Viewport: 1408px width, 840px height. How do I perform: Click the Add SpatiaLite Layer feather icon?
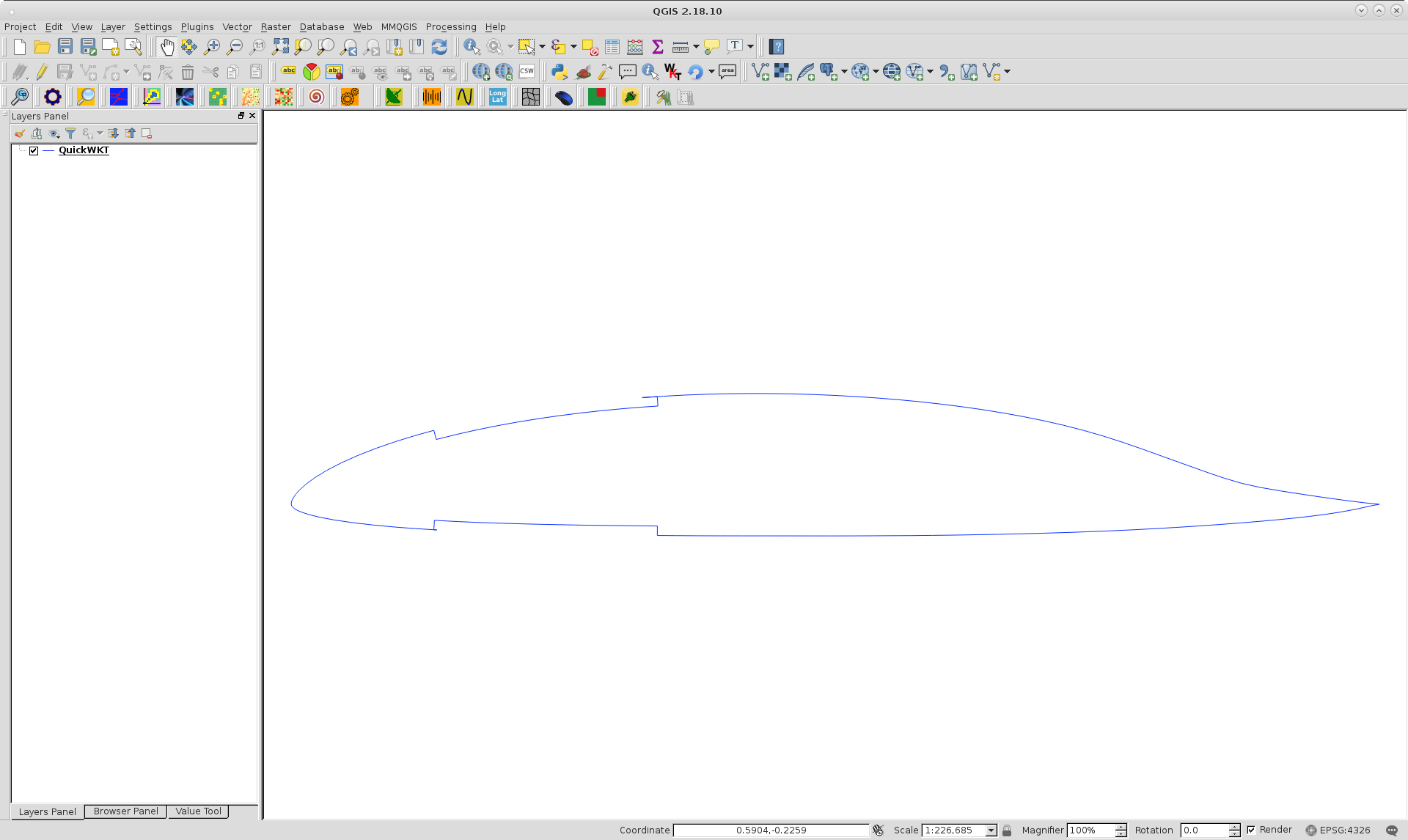pyautogui.click(x=806, y=72)
